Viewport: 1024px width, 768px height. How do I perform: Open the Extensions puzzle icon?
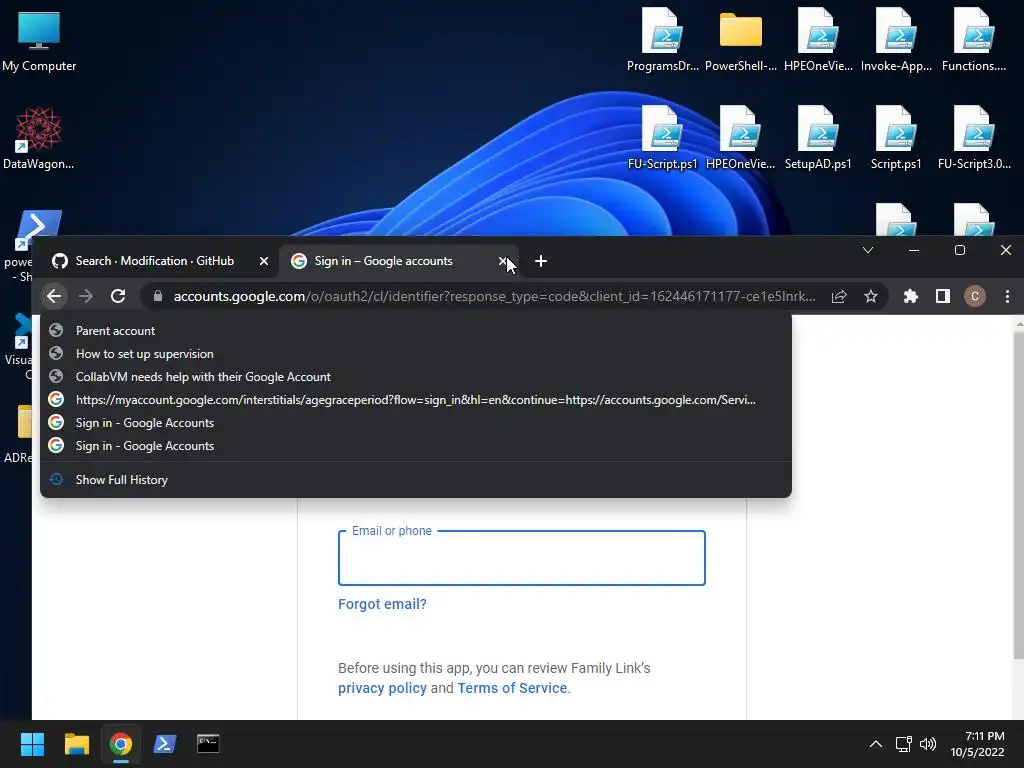point(910,296)
